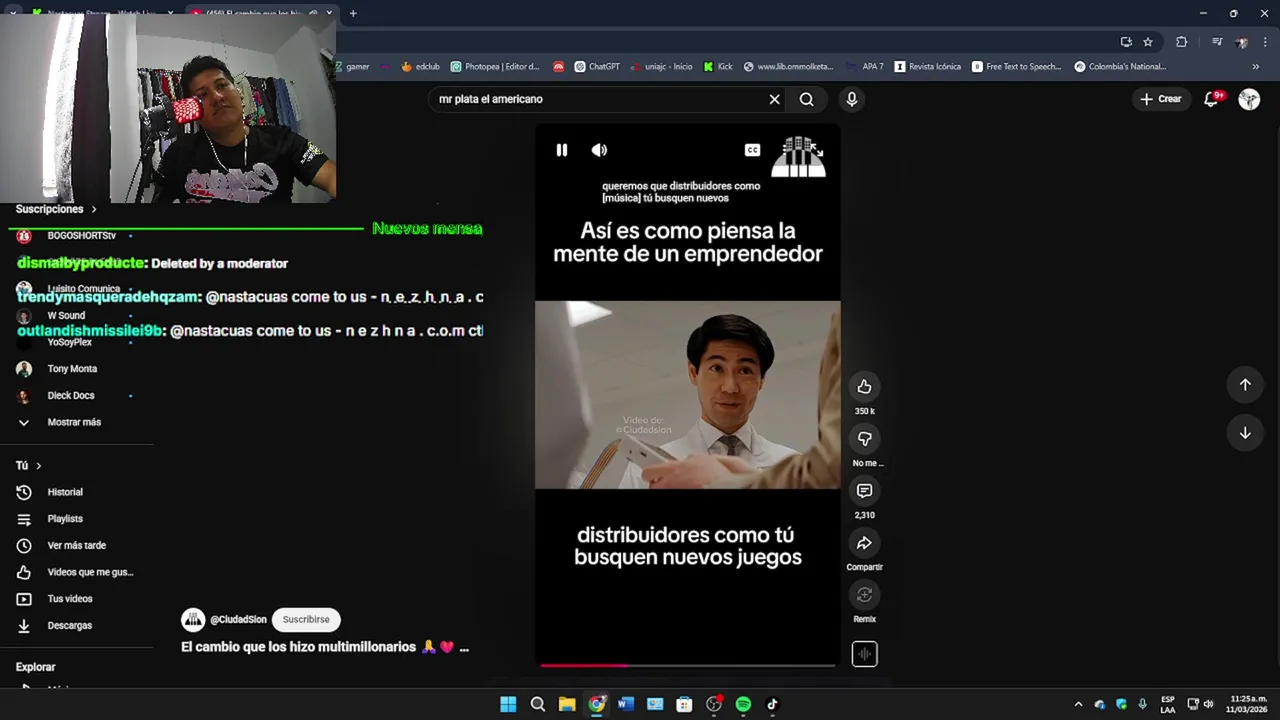Viewport: 1280px width, 720px height.
Task: Switch the ESP LAA input language
Action: [1168, 704]
